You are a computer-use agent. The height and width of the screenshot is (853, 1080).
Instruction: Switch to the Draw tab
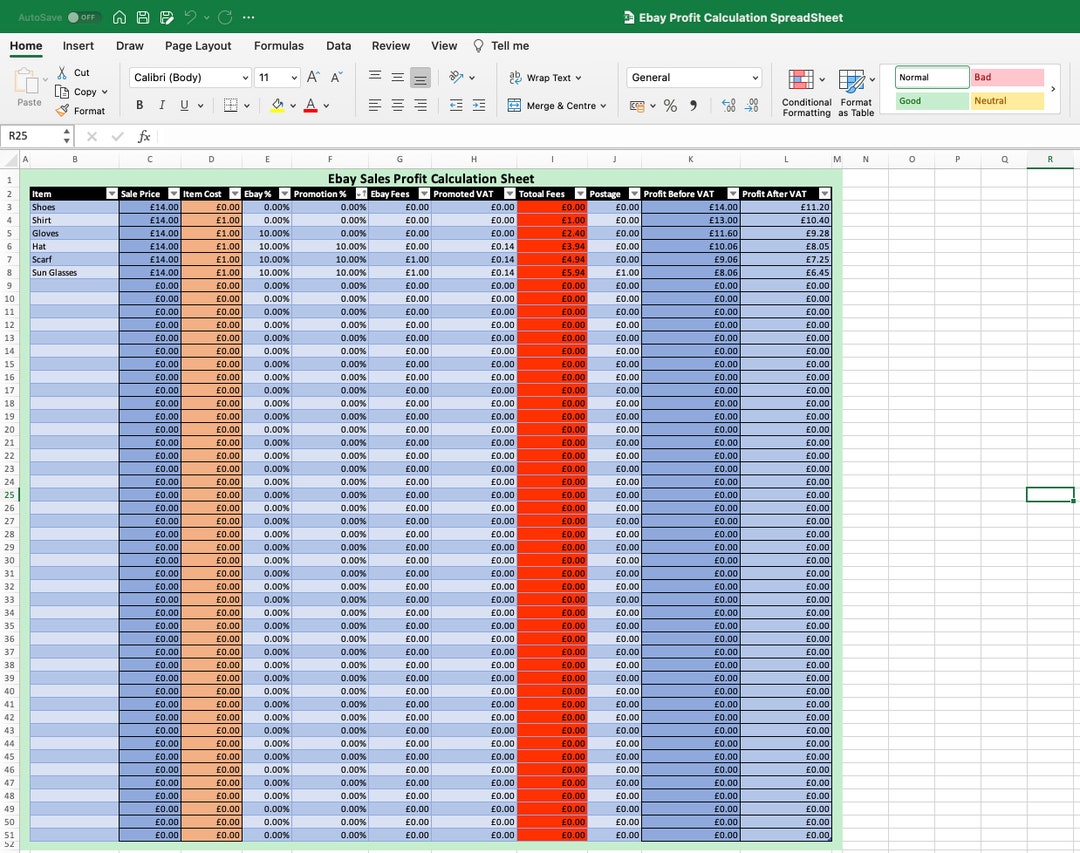[x=129, y=45]
